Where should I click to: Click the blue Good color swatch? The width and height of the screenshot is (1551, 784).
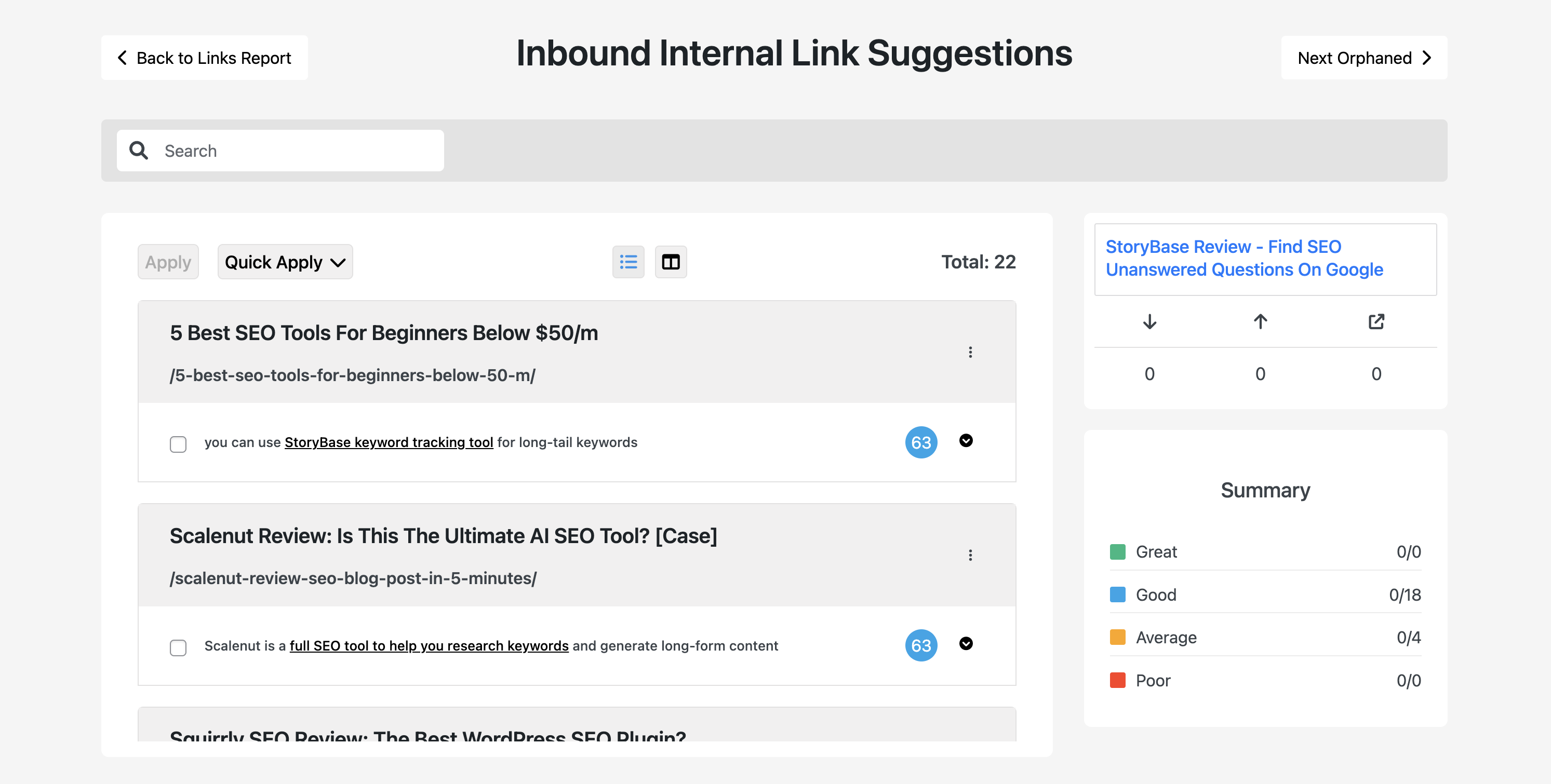point(1117,594)
